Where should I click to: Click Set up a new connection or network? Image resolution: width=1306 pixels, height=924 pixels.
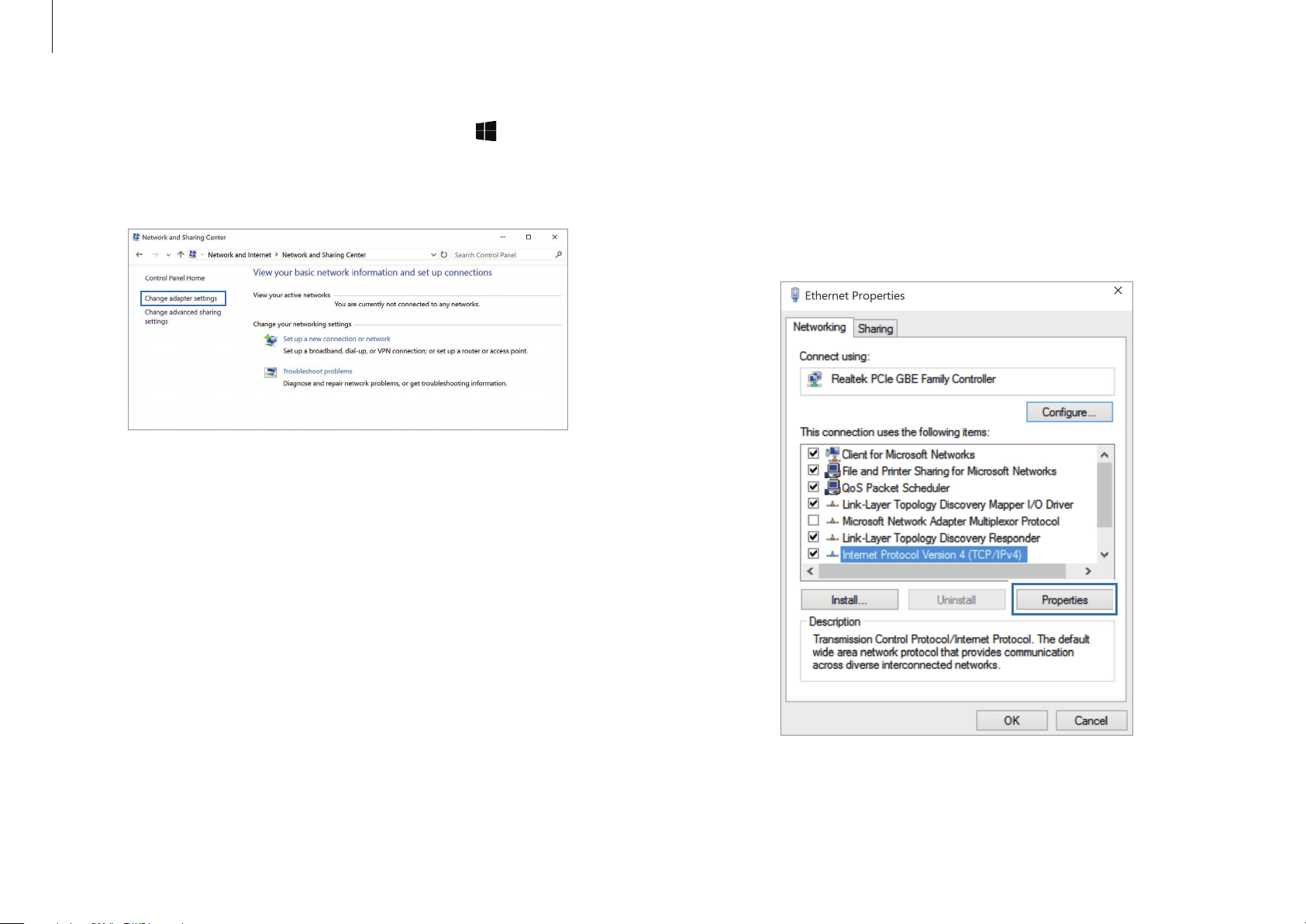point(336,339)
